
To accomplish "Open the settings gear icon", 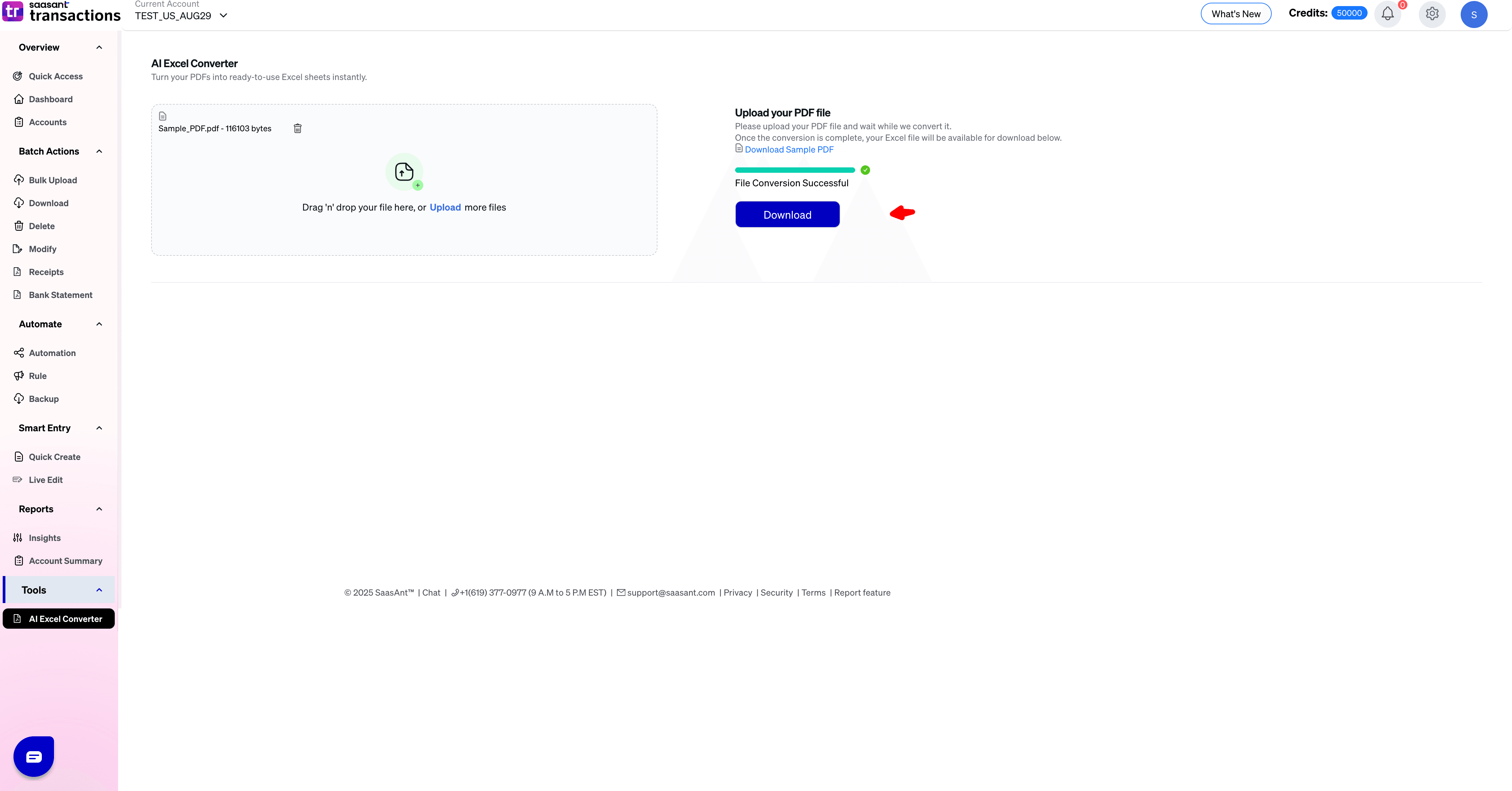I will pyautogui.click(x=1432, y=14).
